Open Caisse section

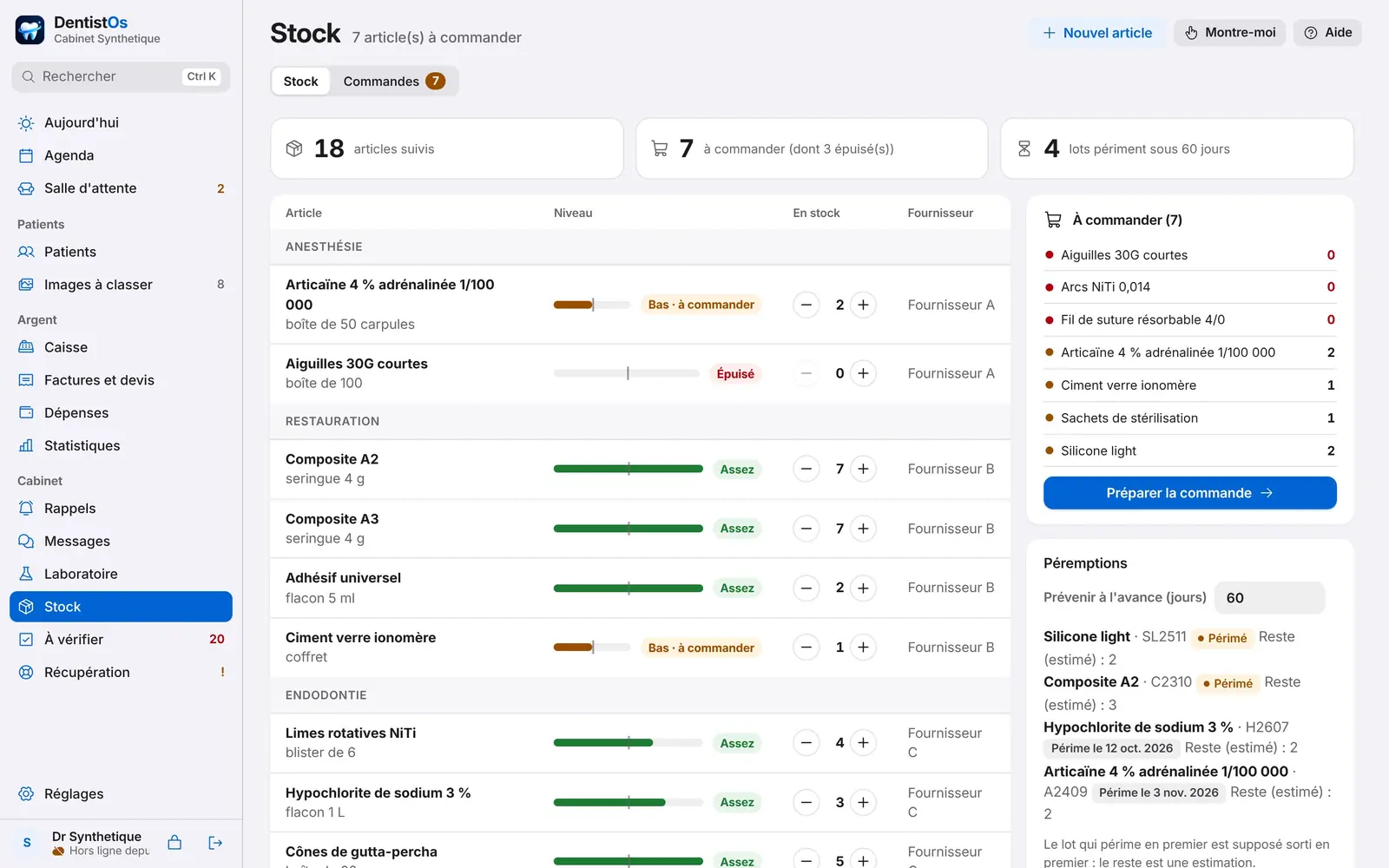[x=121, y=347]
